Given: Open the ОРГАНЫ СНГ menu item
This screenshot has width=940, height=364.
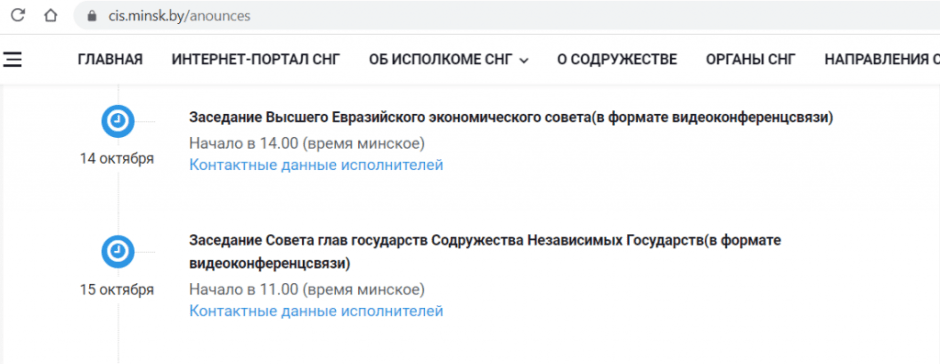Looking at the screenshot, I should 751,59.
